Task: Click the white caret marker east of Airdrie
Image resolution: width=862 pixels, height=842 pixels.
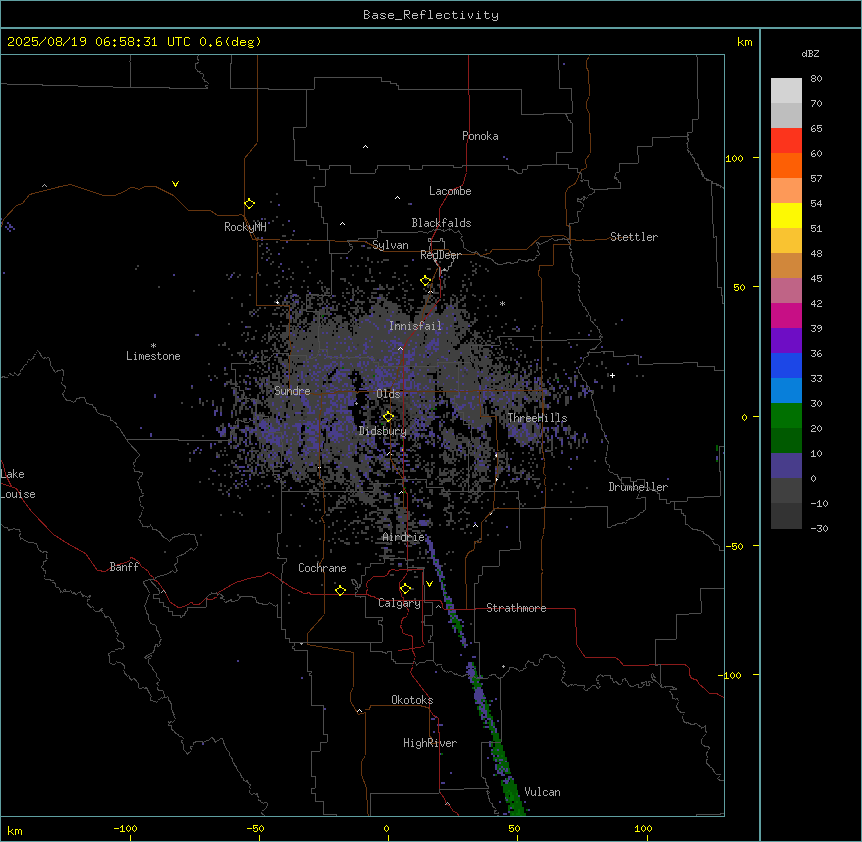Action: (x=476, y=525)
